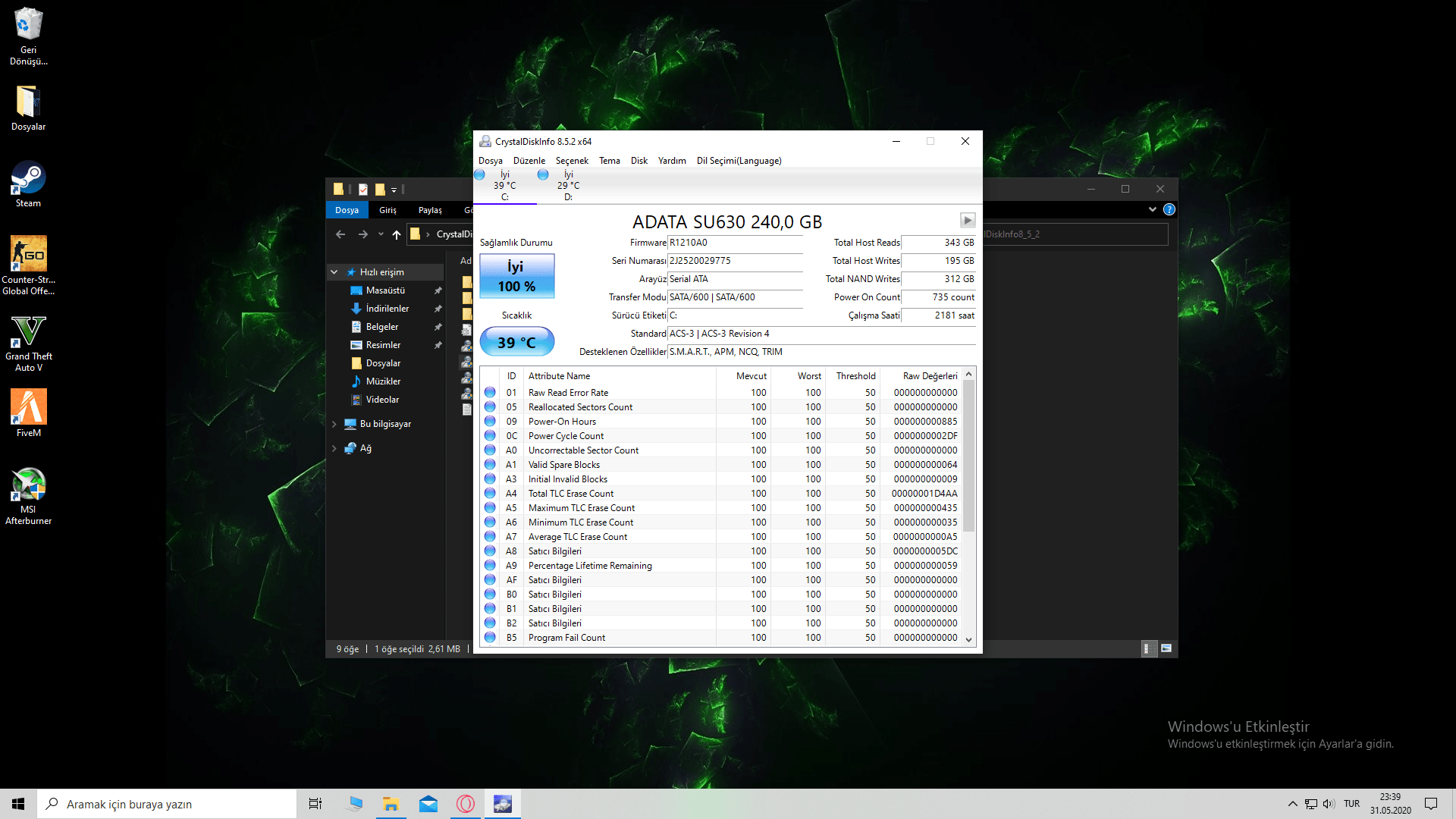Click the Task View taskbar icon

coord(315,804)
